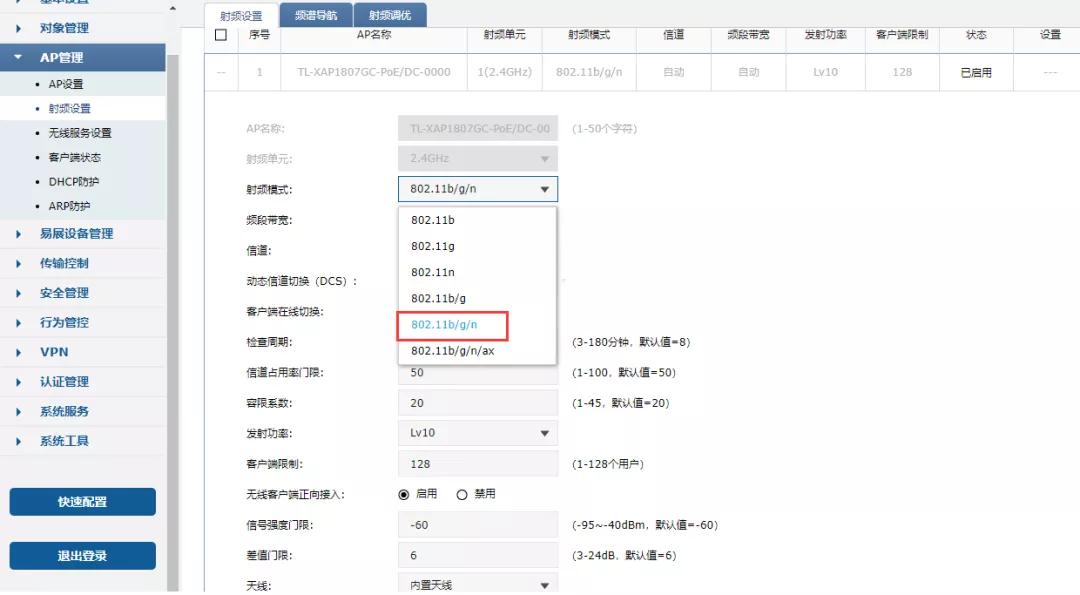Click the 快速配置 button
This screenshot has height=595, width=1080.
pyautogui.click(x=83, y=501)
